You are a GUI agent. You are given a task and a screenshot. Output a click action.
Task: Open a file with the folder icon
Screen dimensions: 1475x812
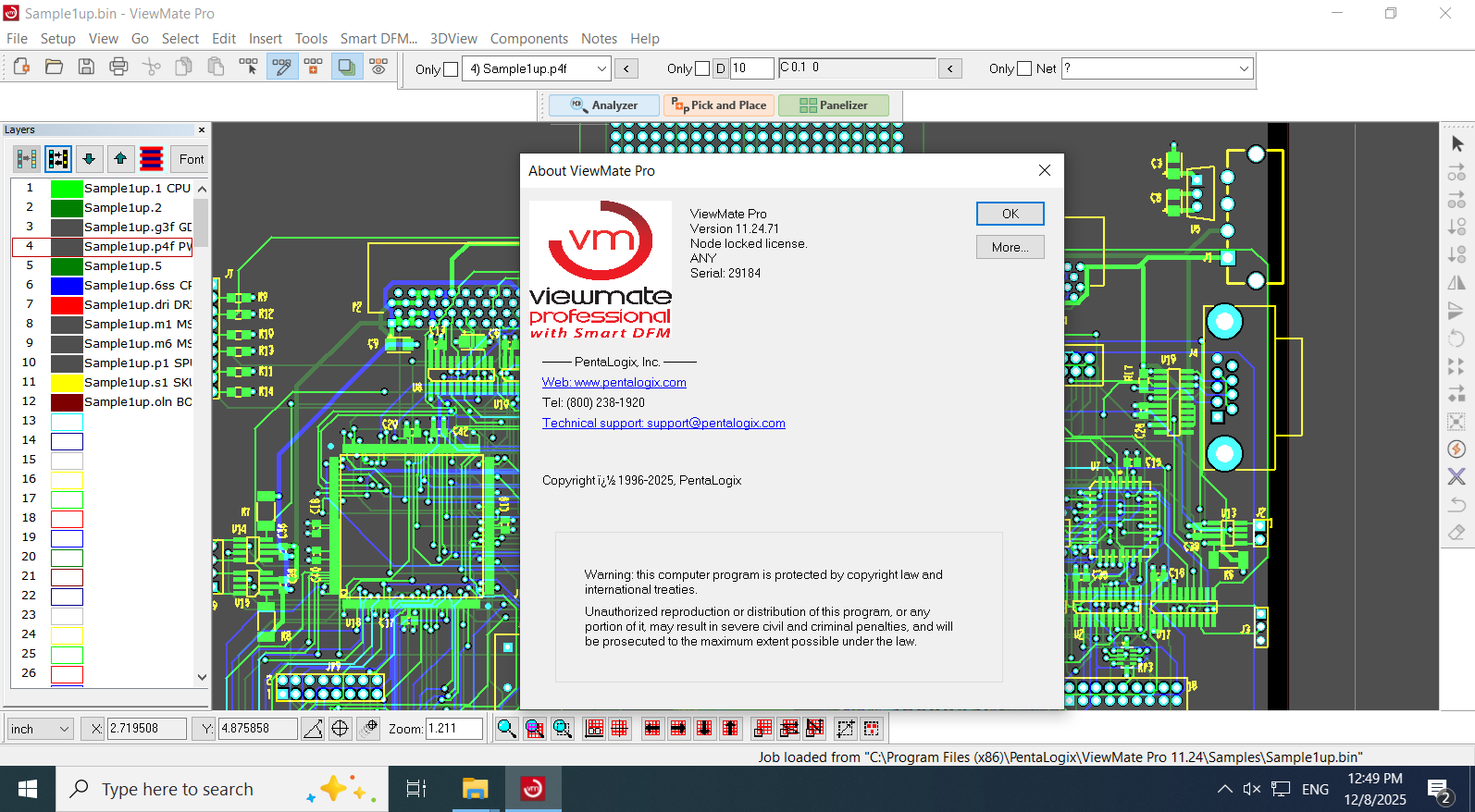coord(55,67)
